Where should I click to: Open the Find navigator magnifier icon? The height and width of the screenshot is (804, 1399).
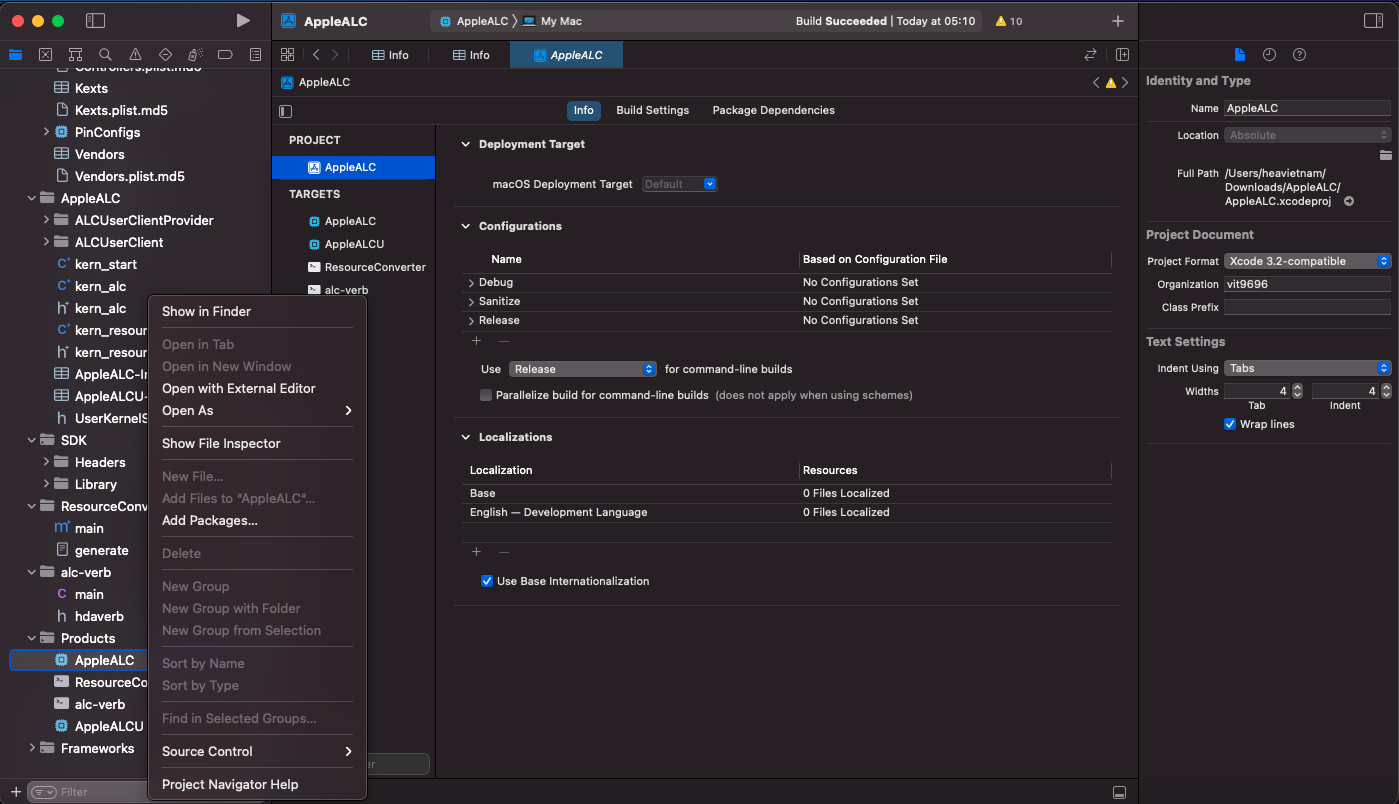point(105,54)
